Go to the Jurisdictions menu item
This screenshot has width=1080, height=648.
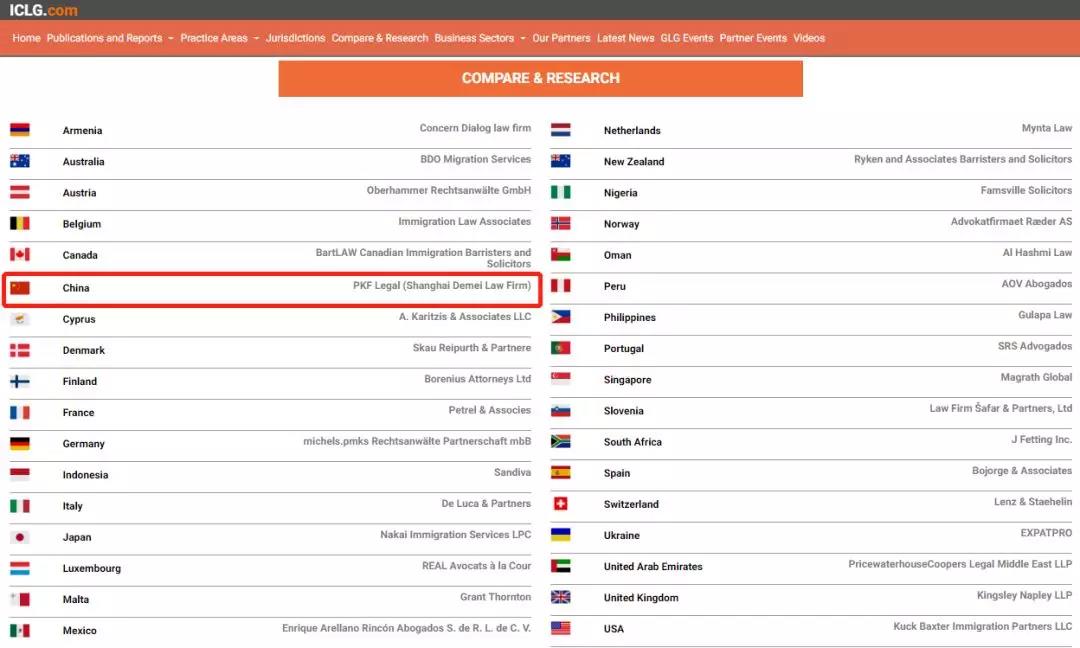pos(295,38)
